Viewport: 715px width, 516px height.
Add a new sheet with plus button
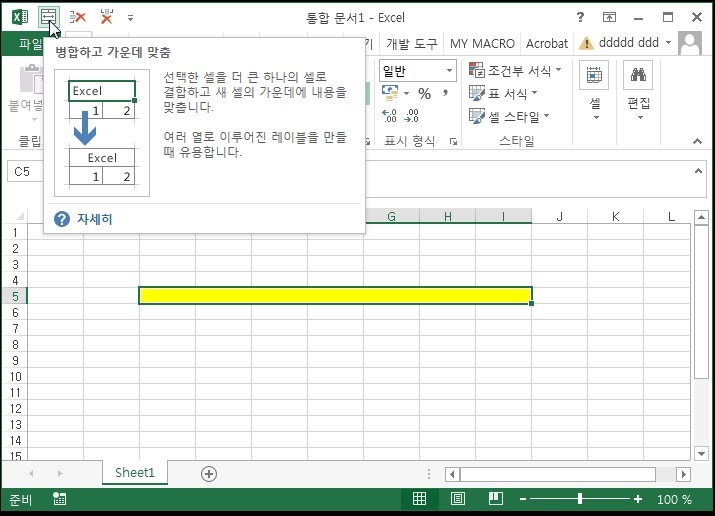209,474
